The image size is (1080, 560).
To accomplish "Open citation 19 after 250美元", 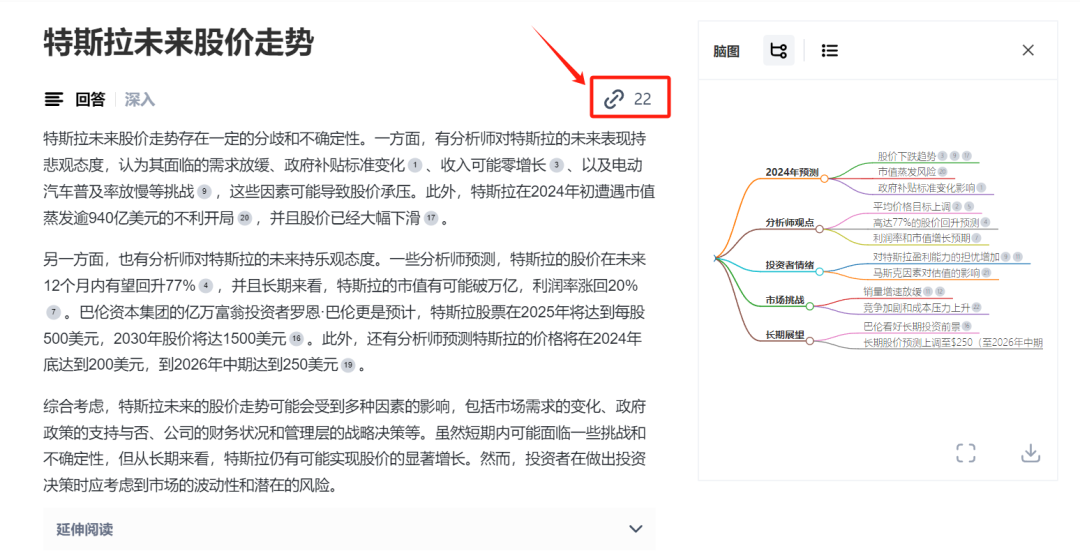I will click(348, 365).
